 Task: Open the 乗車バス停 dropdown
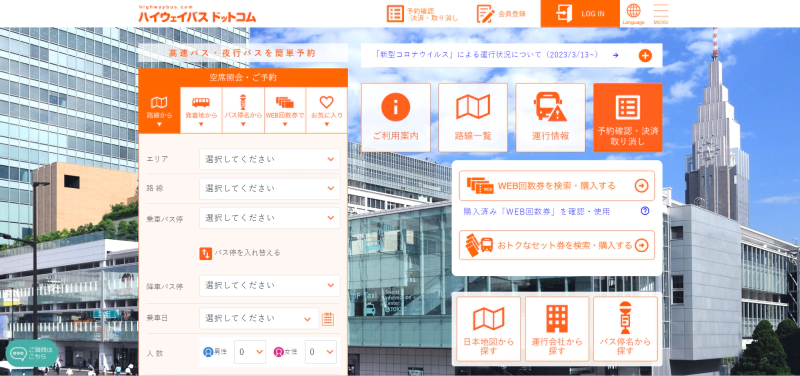[x=269, y=218]
